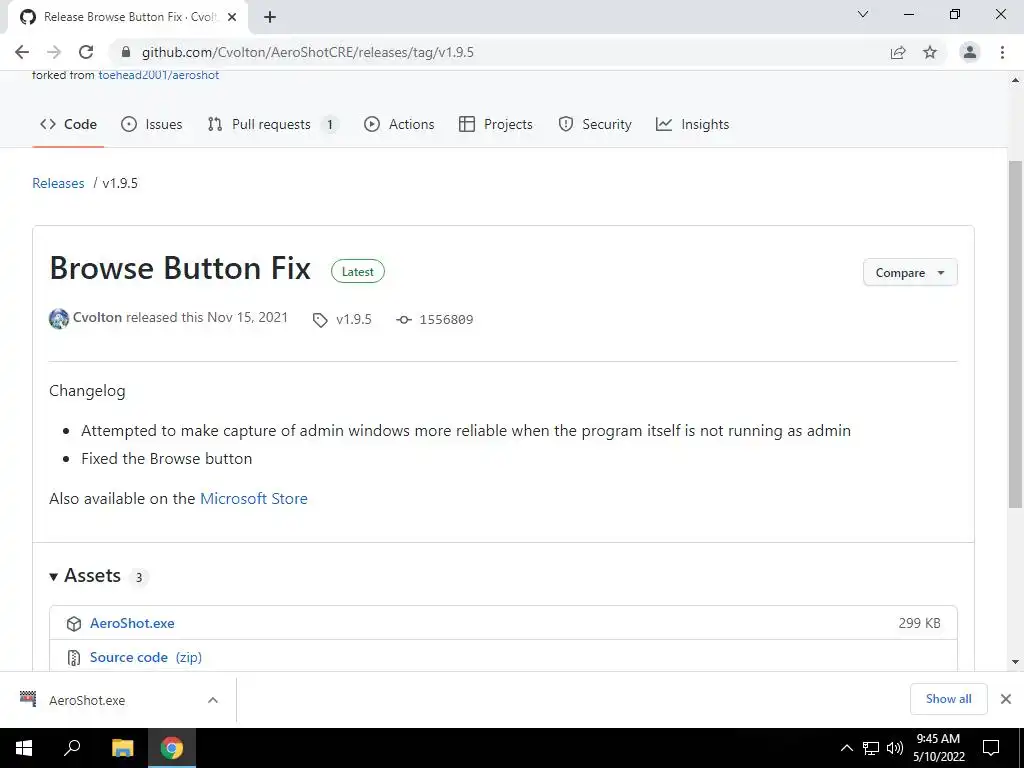1024x768 pixels.
Task: Click the scrollbar down arrow
Action: click(x=1016, y=662)
